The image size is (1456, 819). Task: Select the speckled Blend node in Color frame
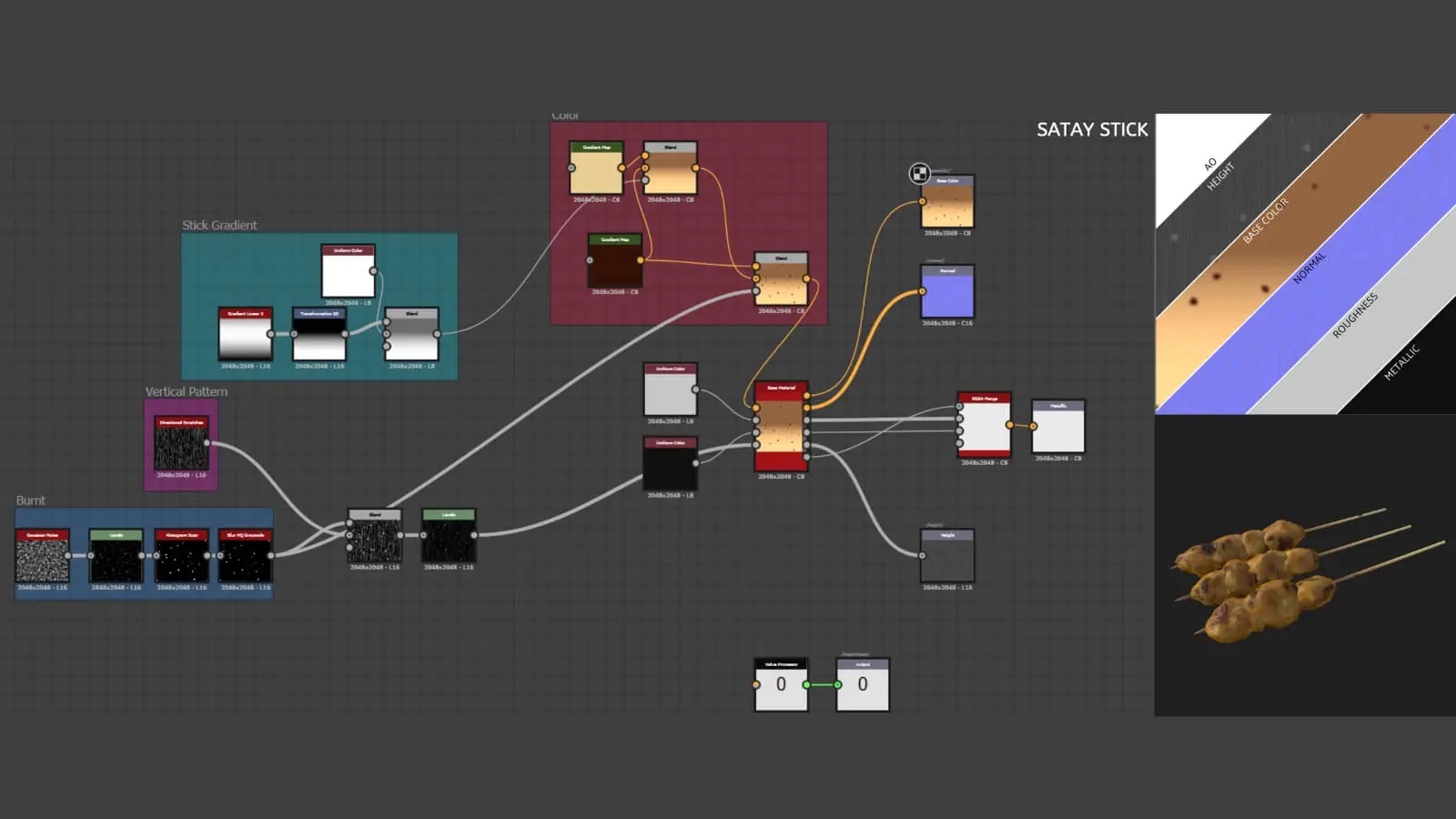pos(781,279)
